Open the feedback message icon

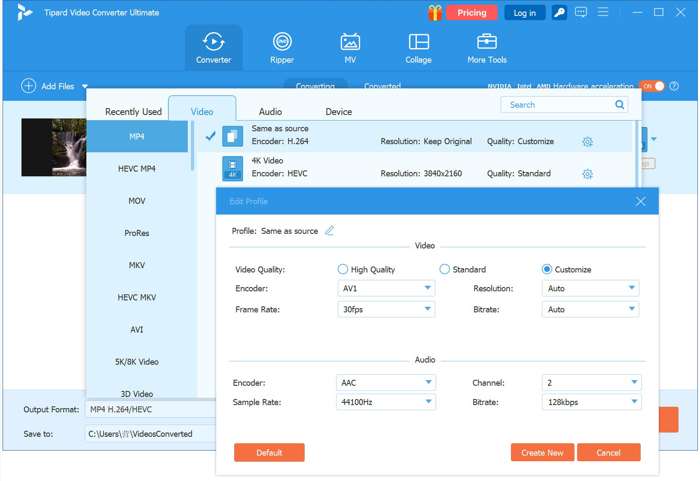(581, 12)
